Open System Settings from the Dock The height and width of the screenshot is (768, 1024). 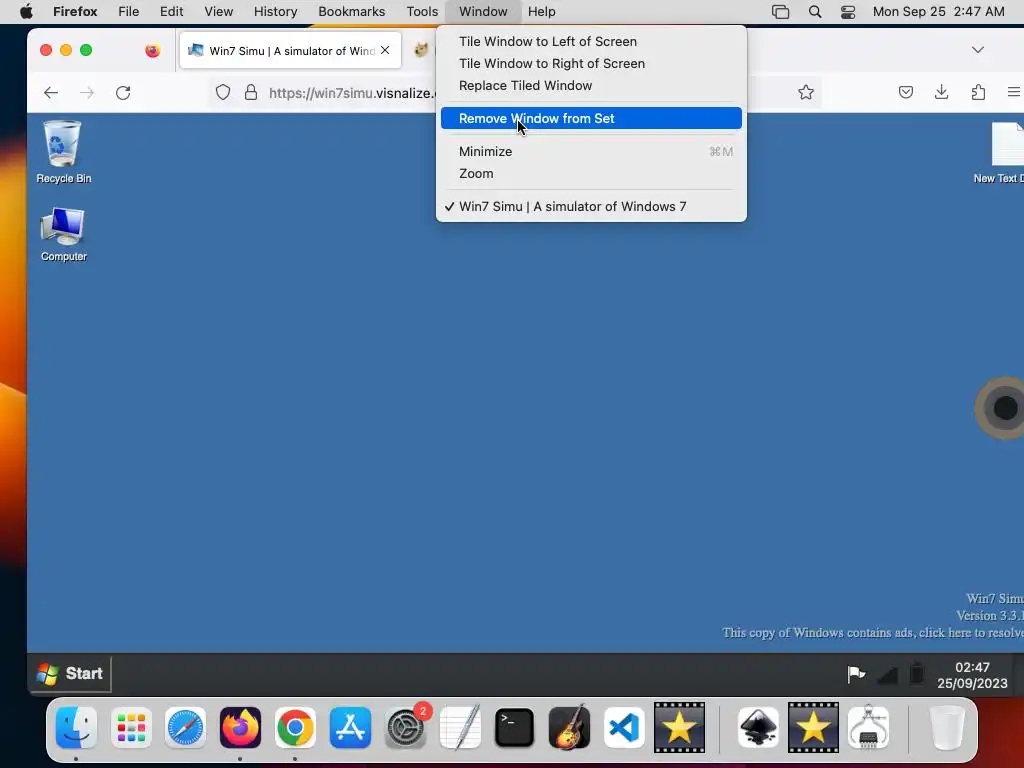pos(406,727)
